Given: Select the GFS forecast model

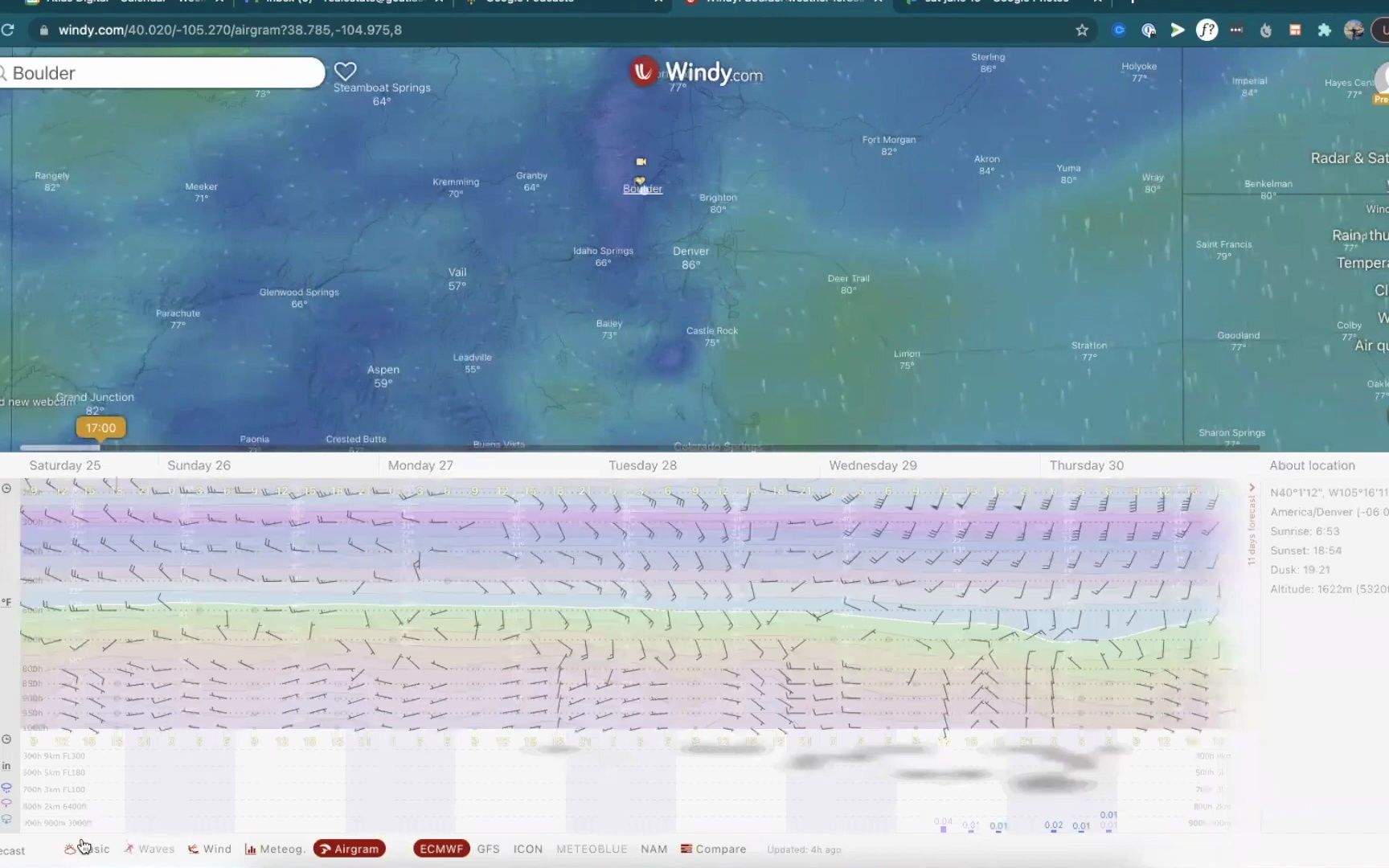Looking at the screenshot, I should point(488,849).
